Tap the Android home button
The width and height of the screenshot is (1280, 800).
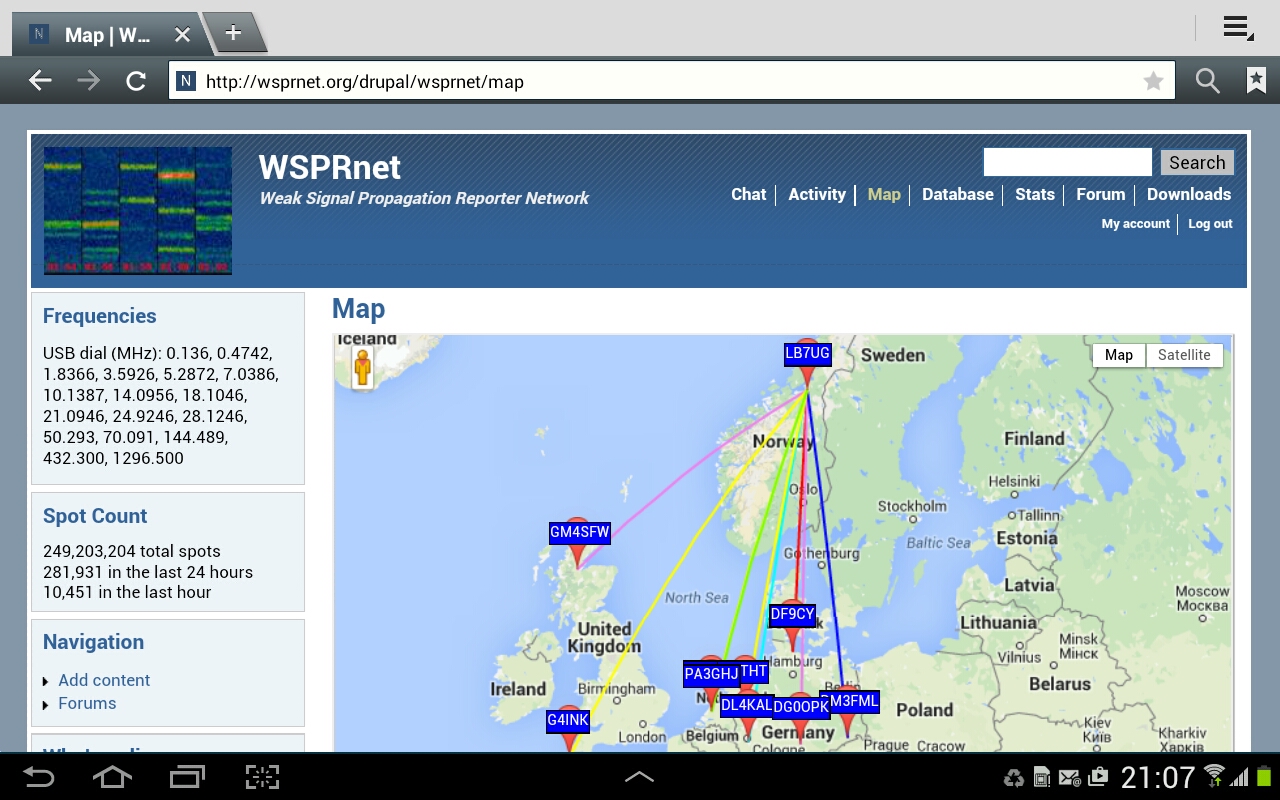point(112,777)
